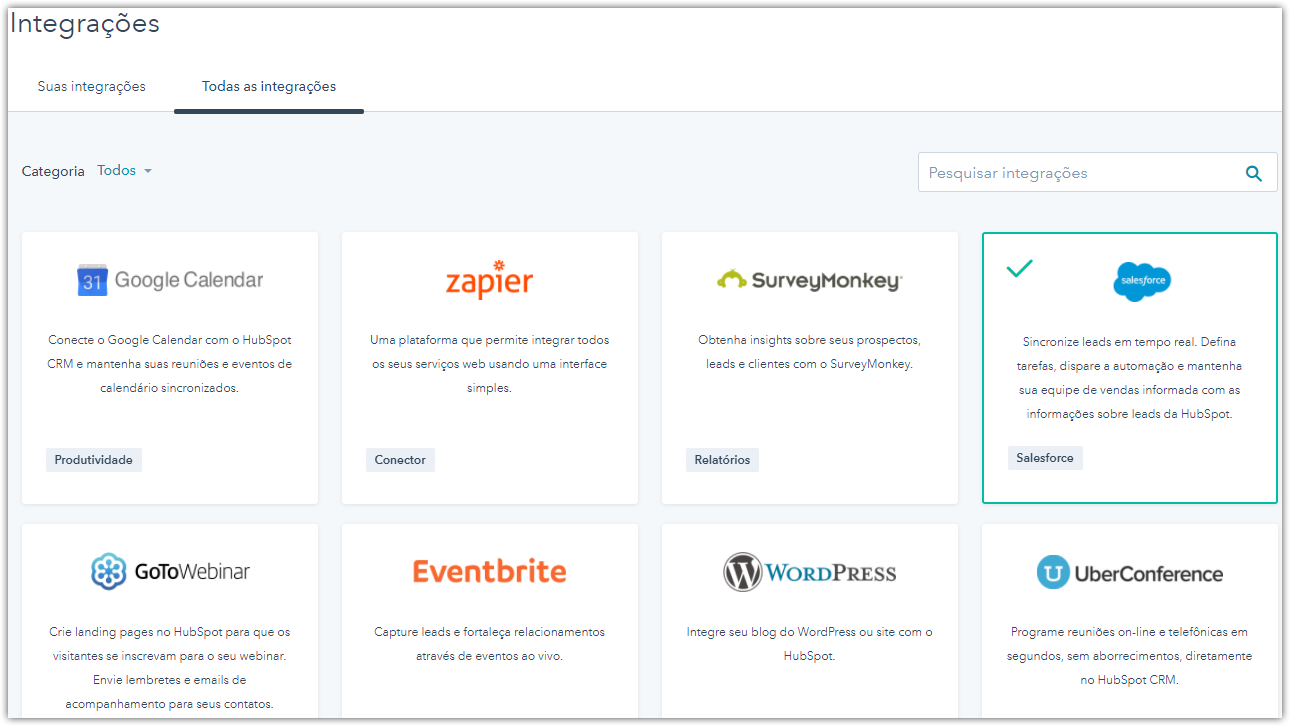Click the Produtividade category tag
Image resolution: width=1290 pixels, height=726 pixels.
(94, 460)
